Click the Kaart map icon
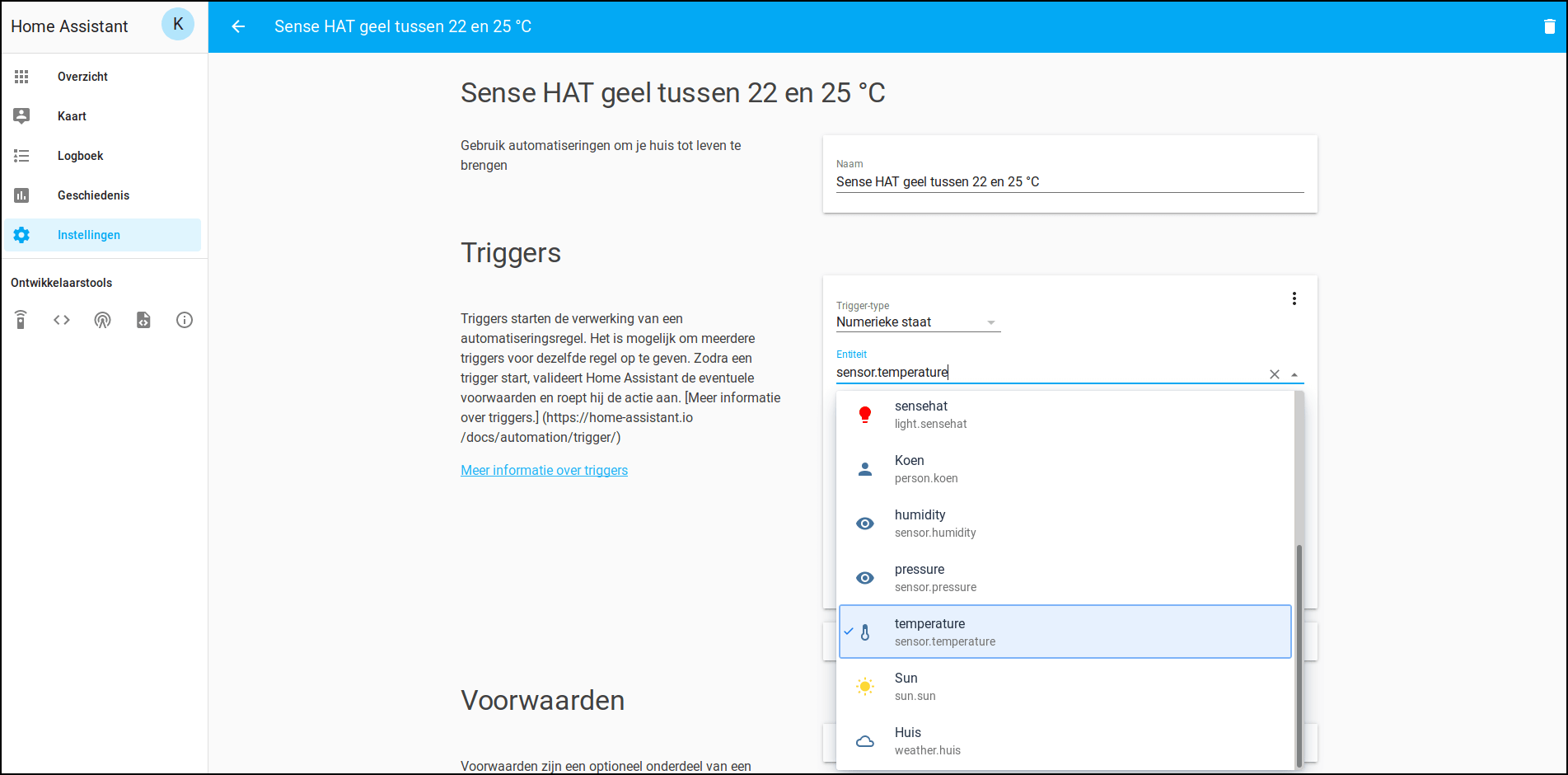The height and width of the screenshot is (775, 1568). coord(21,116)
